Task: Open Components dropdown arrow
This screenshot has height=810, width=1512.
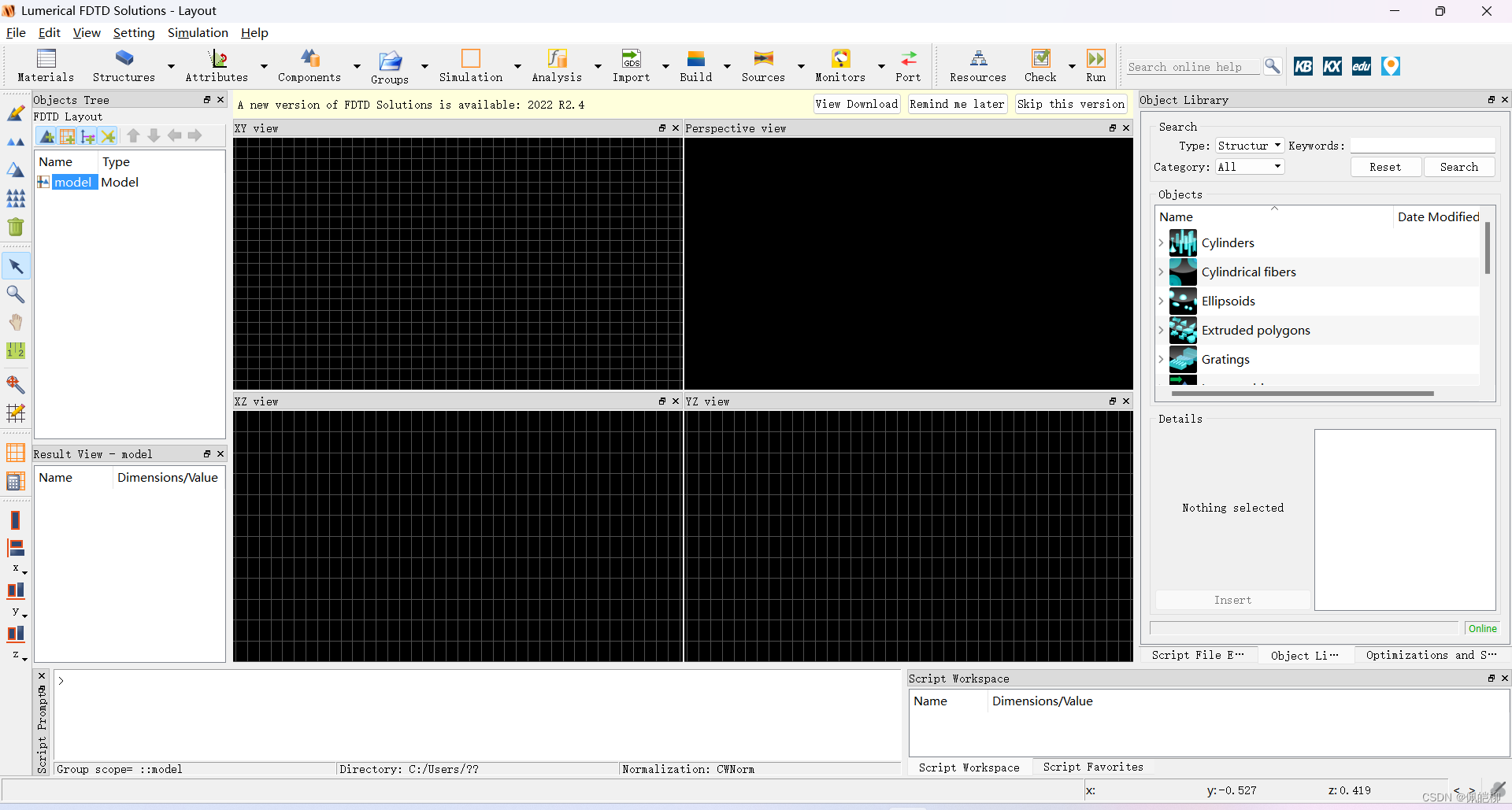Action: click(357, 66)
